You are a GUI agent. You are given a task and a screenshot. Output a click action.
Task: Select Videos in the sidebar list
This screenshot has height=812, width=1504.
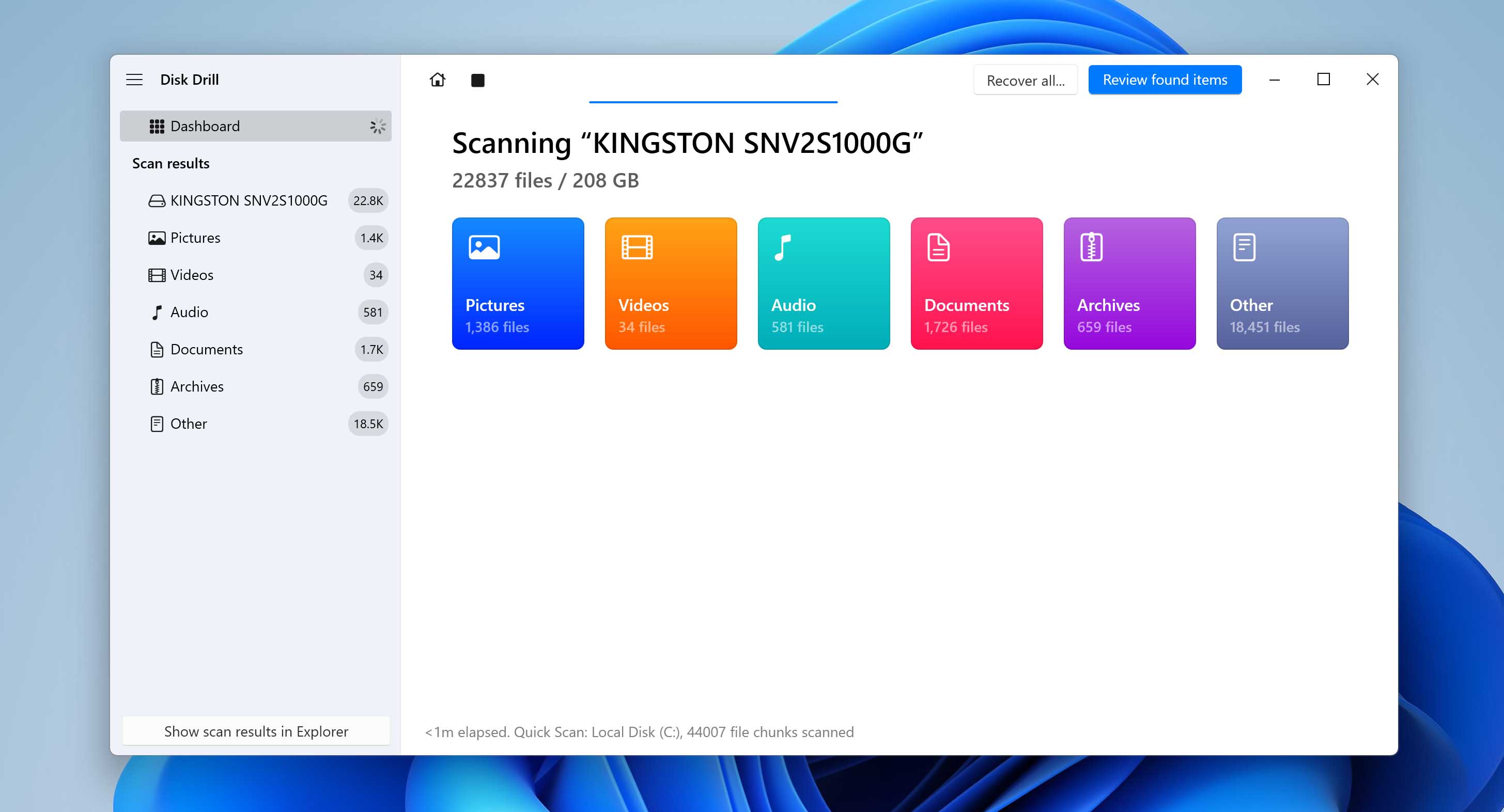(192, 275)
